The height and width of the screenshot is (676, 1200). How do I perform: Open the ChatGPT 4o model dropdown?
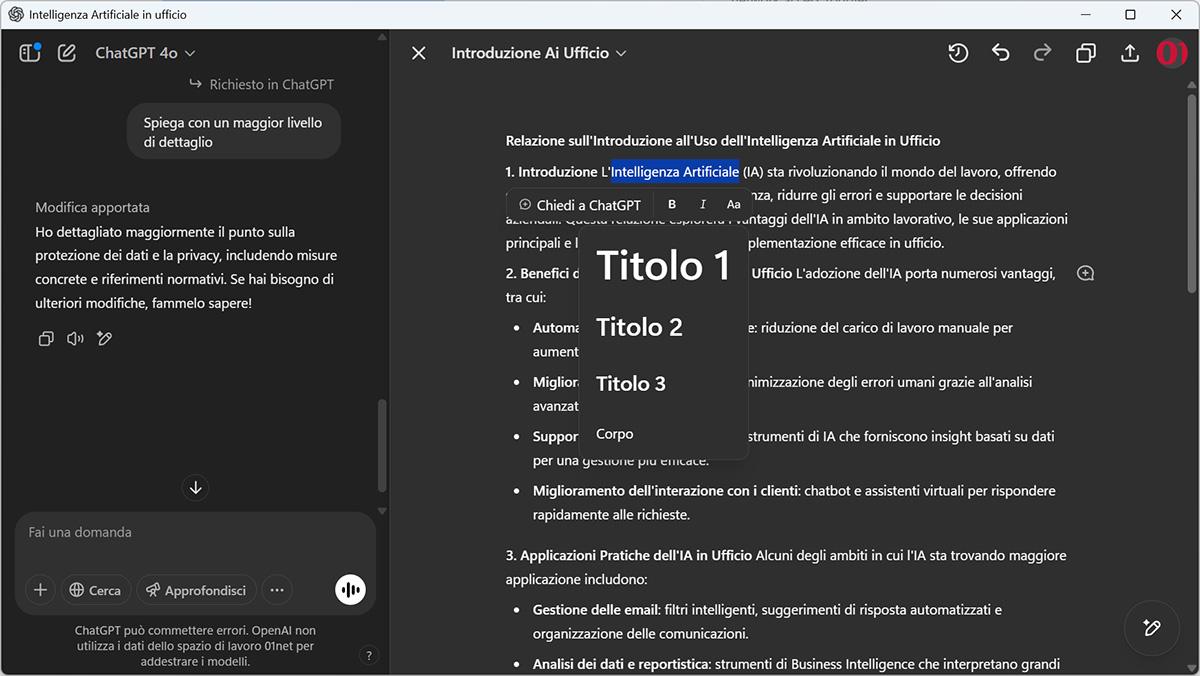click(145, 53)
